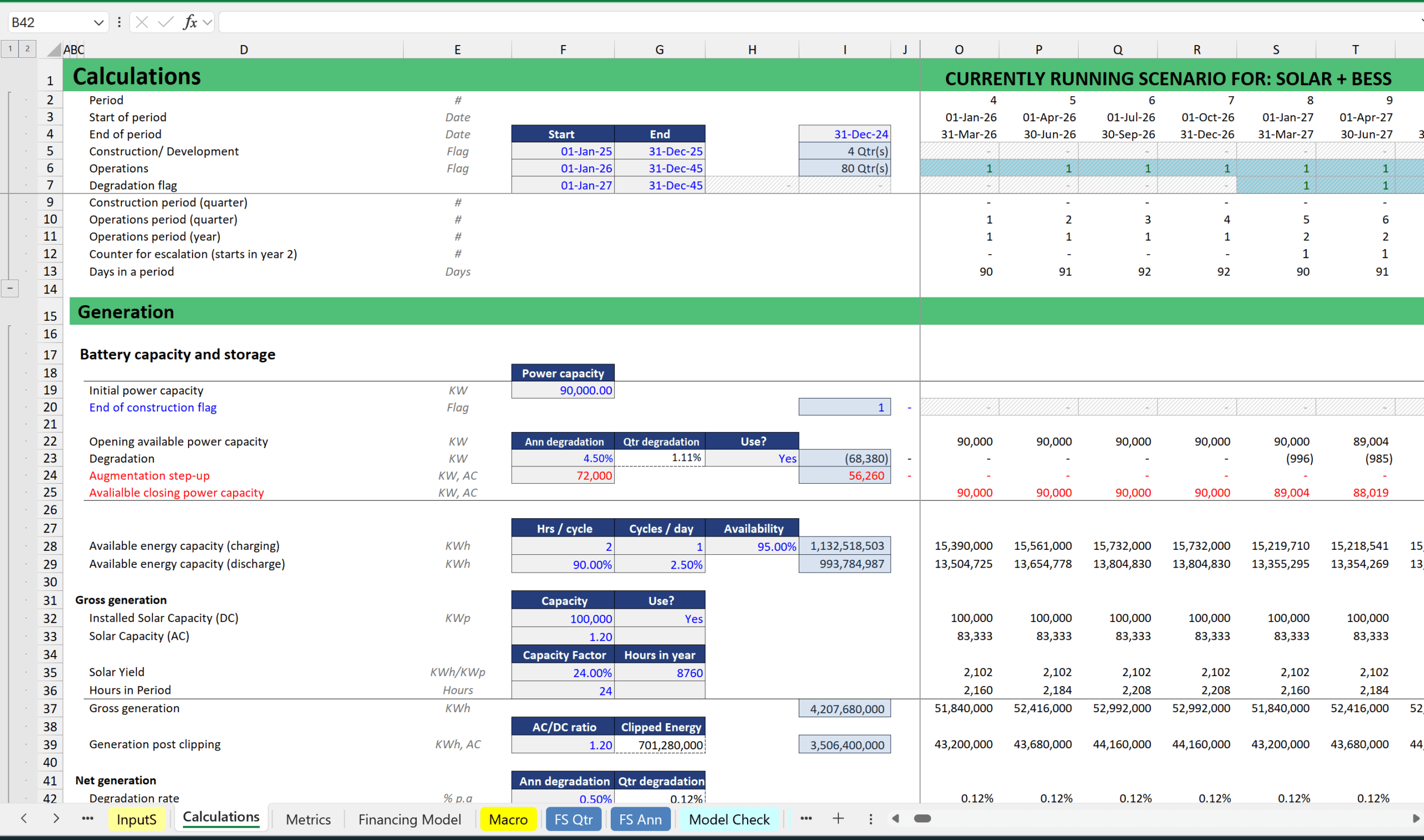Show outline level 1 rows
The image size is (1424, 840).
pos(9,49)
